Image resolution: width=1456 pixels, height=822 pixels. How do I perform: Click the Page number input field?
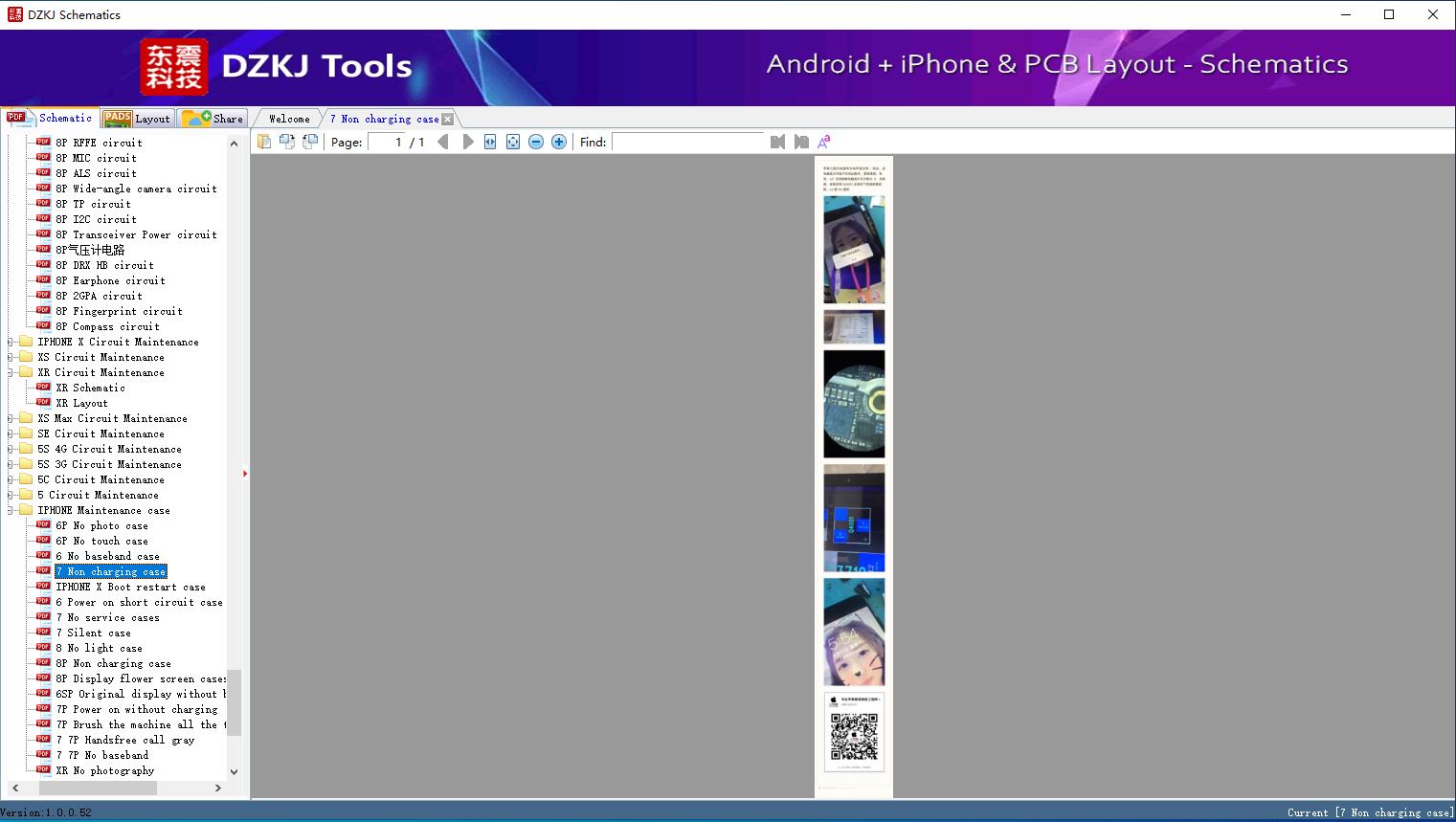pyautogui.click(x=387, y=142)
